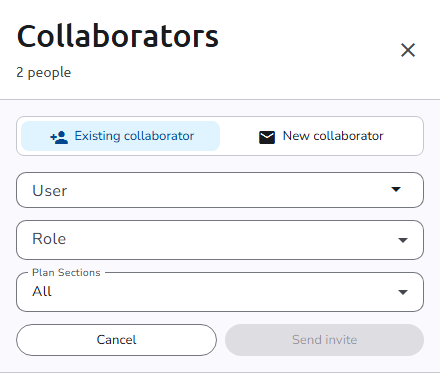Switch to Existing collaborator tab

pyautogui.click(x=120, y=136)
